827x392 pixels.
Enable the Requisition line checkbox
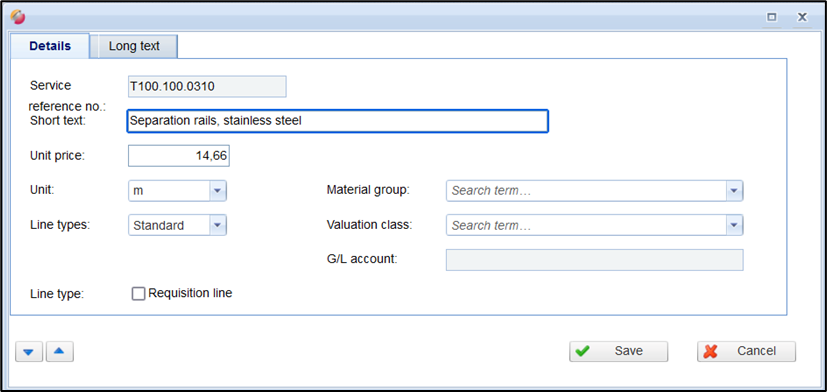138,294
